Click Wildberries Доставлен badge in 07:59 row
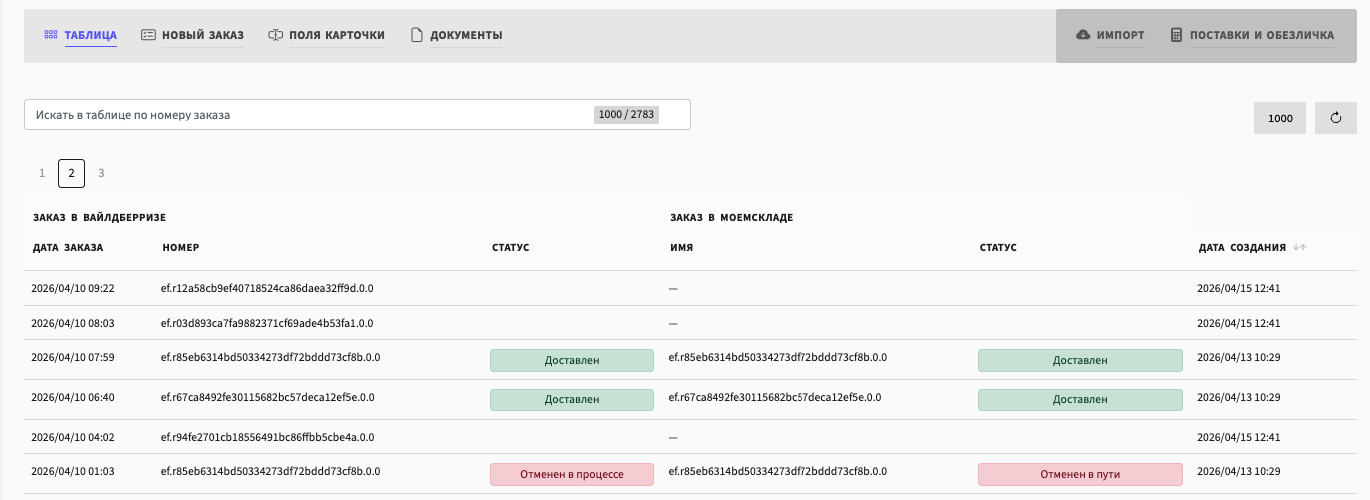Viewport: 1370px width, 500px height. pyautogui.click(x=572, y=360)
